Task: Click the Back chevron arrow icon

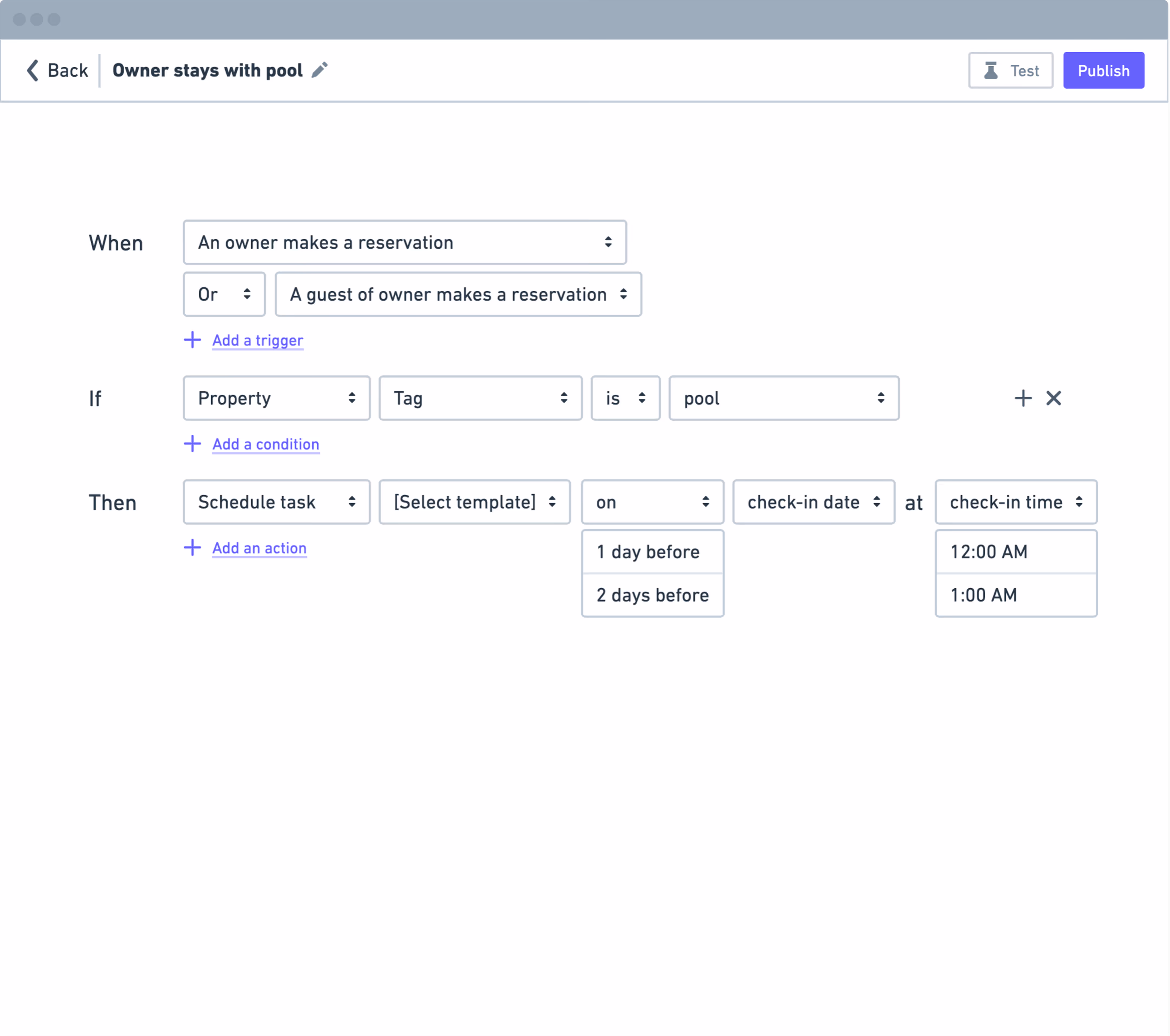Action: pyautogui.click(x=33, y=70)
